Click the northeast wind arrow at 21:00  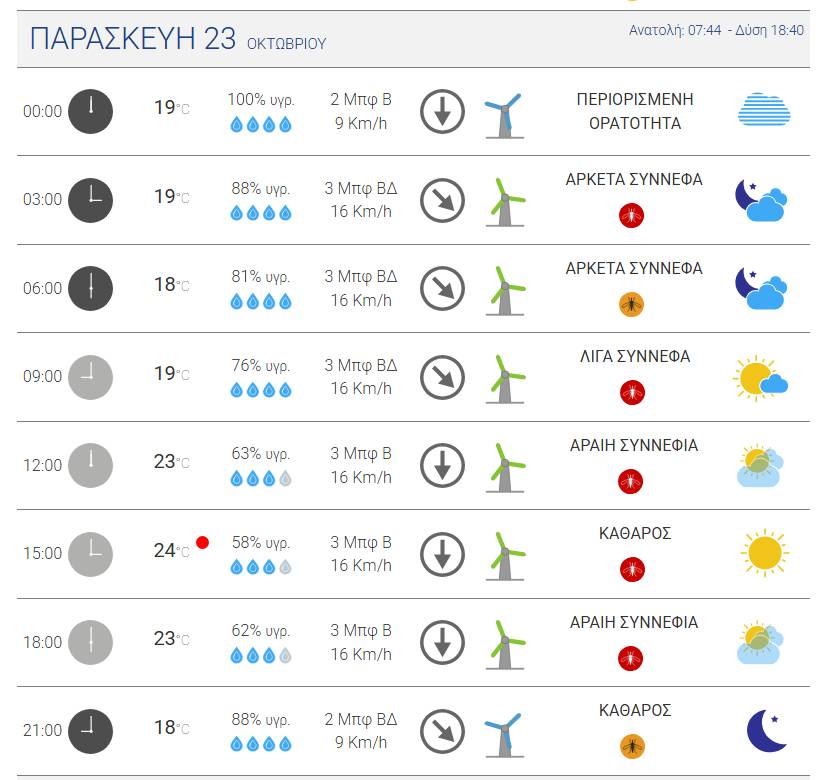(443, 731)
